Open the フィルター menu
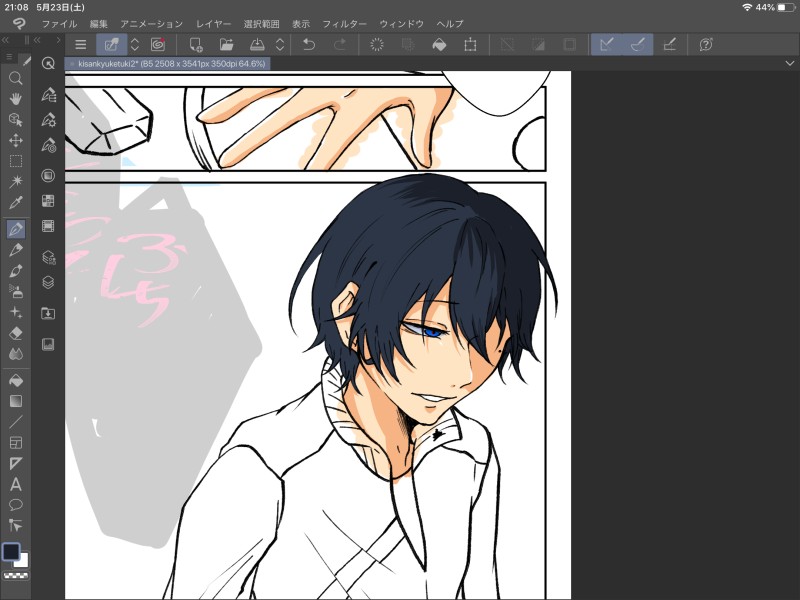This screenshot has width=800, height=600. pyautogui.click(x=344, y=24)
